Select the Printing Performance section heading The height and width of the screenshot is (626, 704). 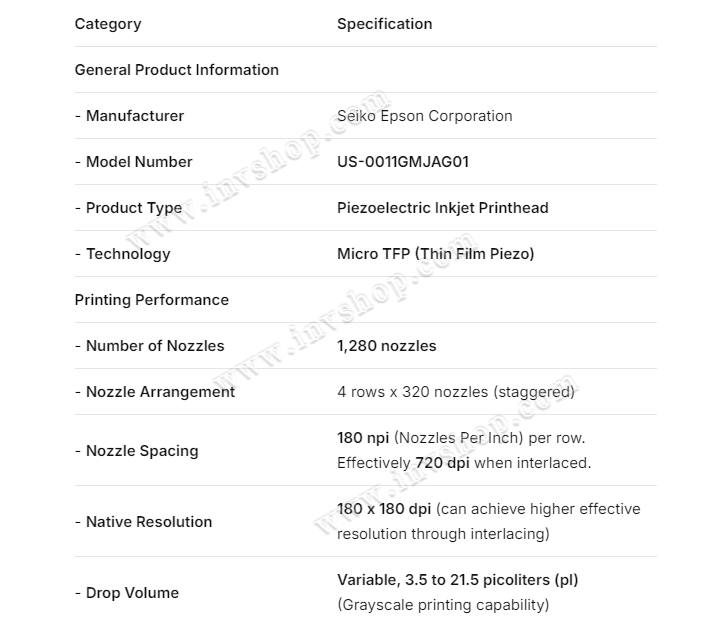pos(151,300)
